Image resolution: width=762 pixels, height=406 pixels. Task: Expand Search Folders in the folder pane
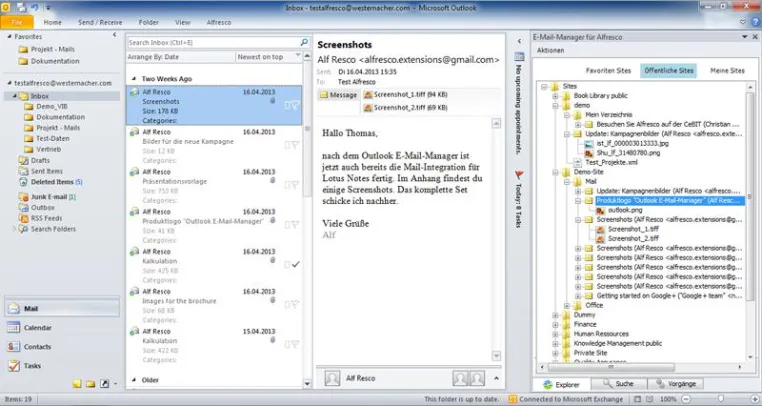[14, 229]
